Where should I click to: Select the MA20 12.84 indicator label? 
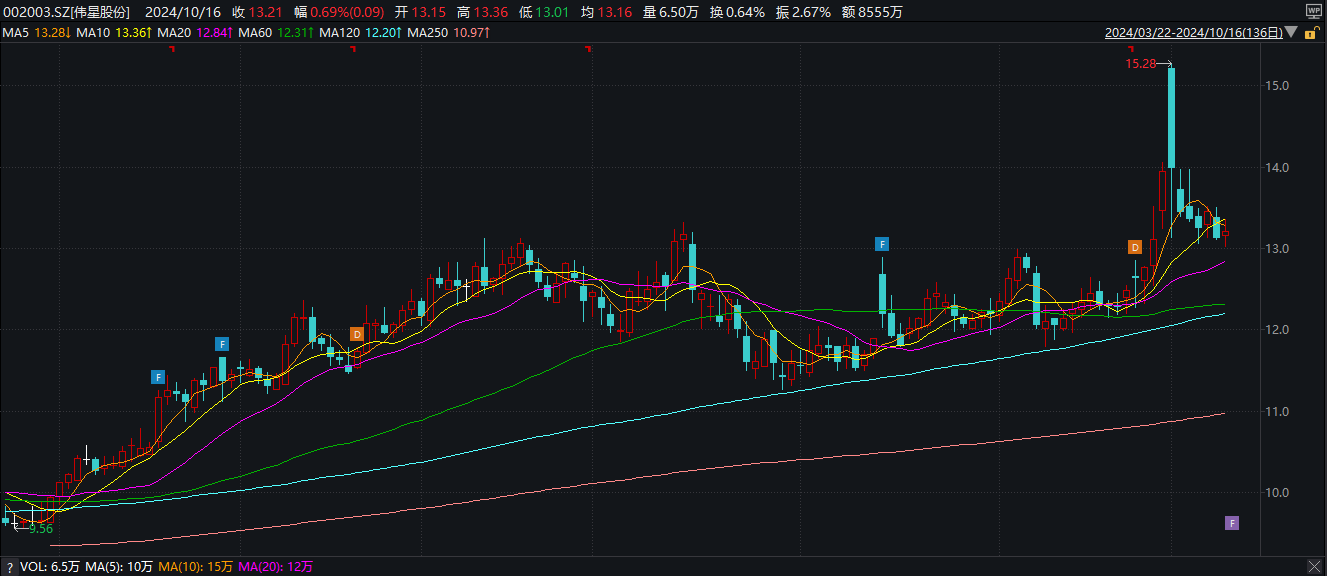(x=194, y=33)
